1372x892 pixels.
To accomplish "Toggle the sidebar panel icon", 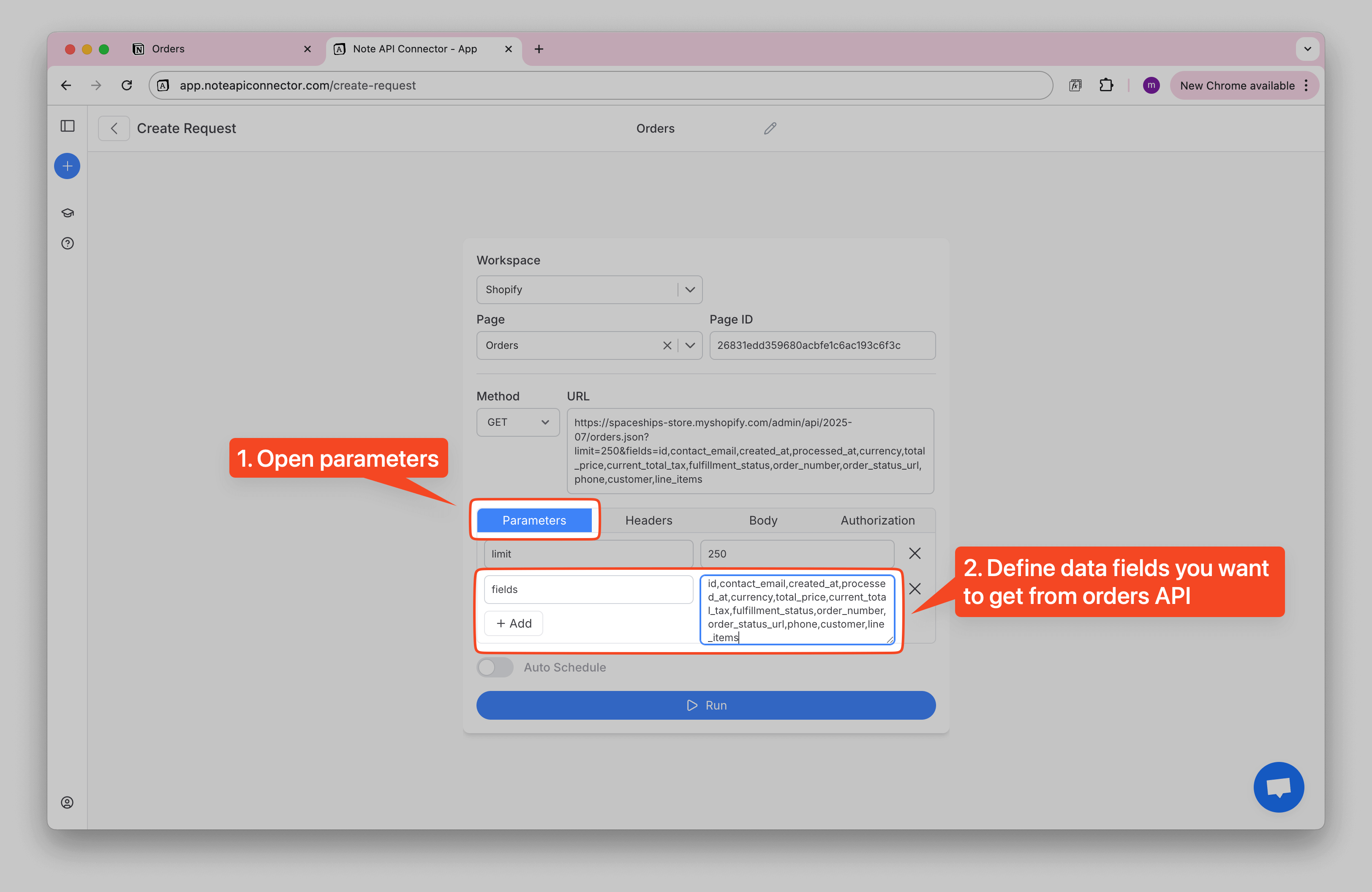I will (68, 125).
